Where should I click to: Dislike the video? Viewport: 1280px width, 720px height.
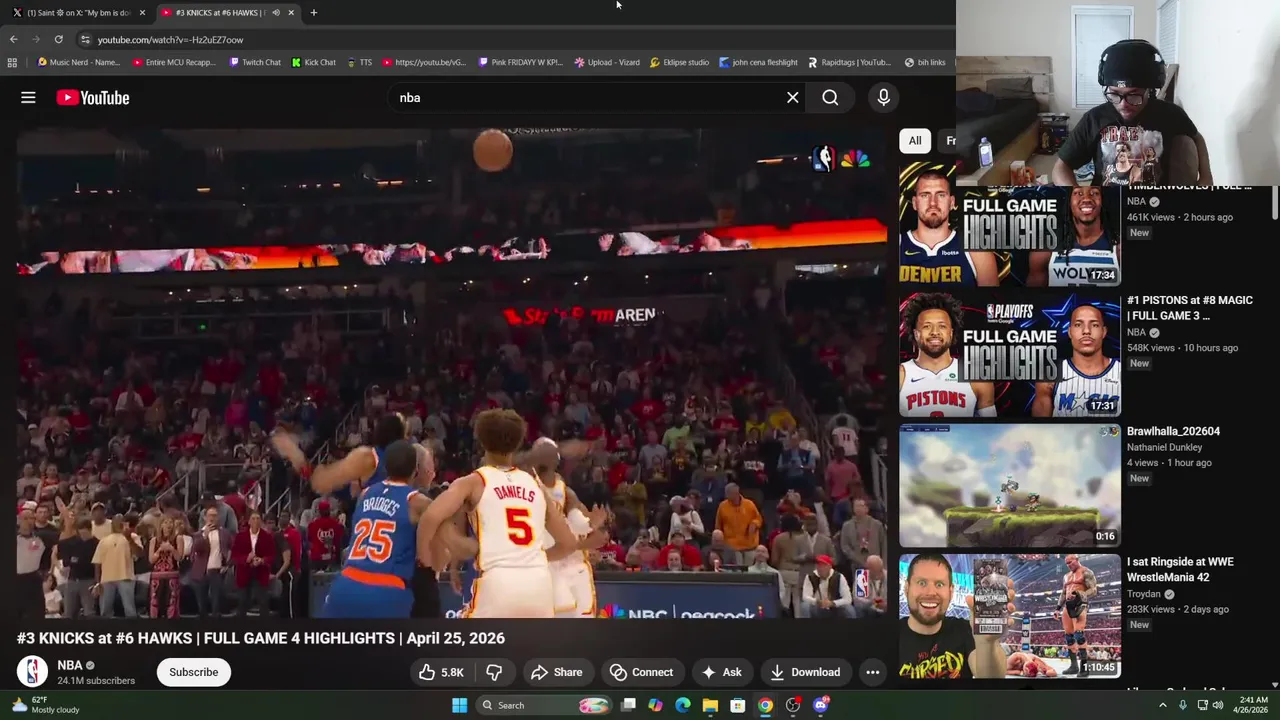494,672
